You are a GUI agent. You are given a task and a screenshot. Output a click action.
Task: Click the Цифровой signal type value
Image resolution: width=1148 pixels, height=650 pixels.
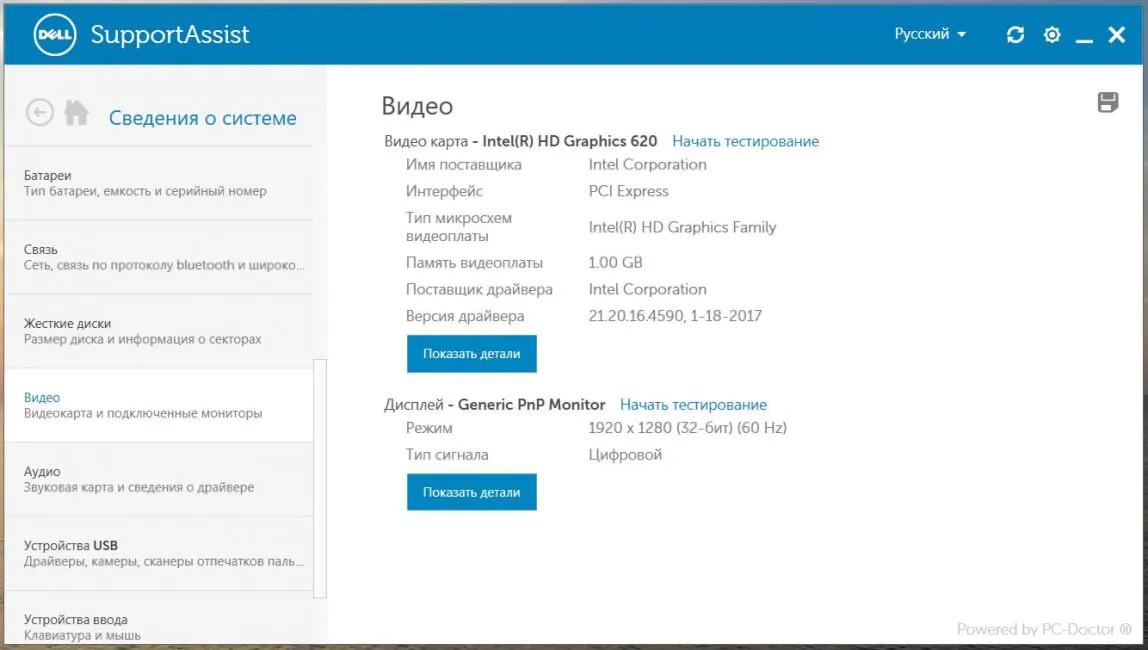[625, 455]
